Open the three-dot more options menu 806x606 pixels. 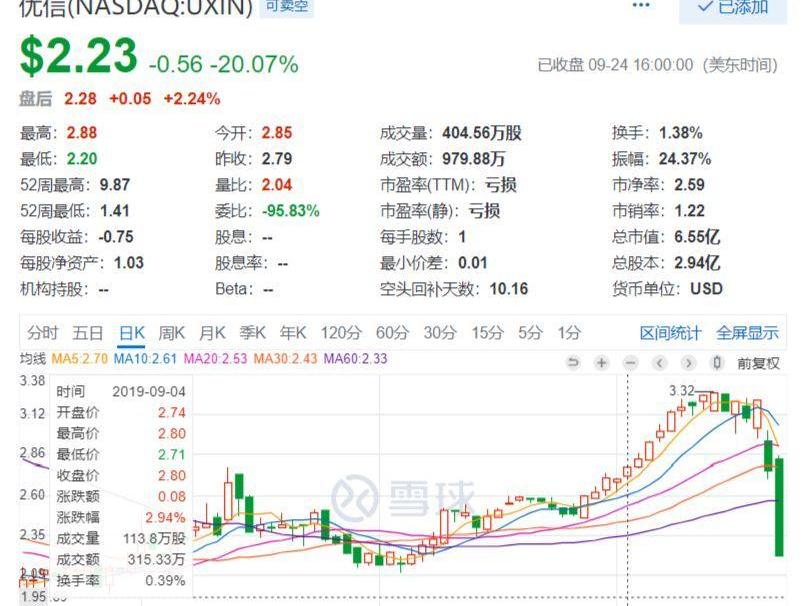point(640,5)
